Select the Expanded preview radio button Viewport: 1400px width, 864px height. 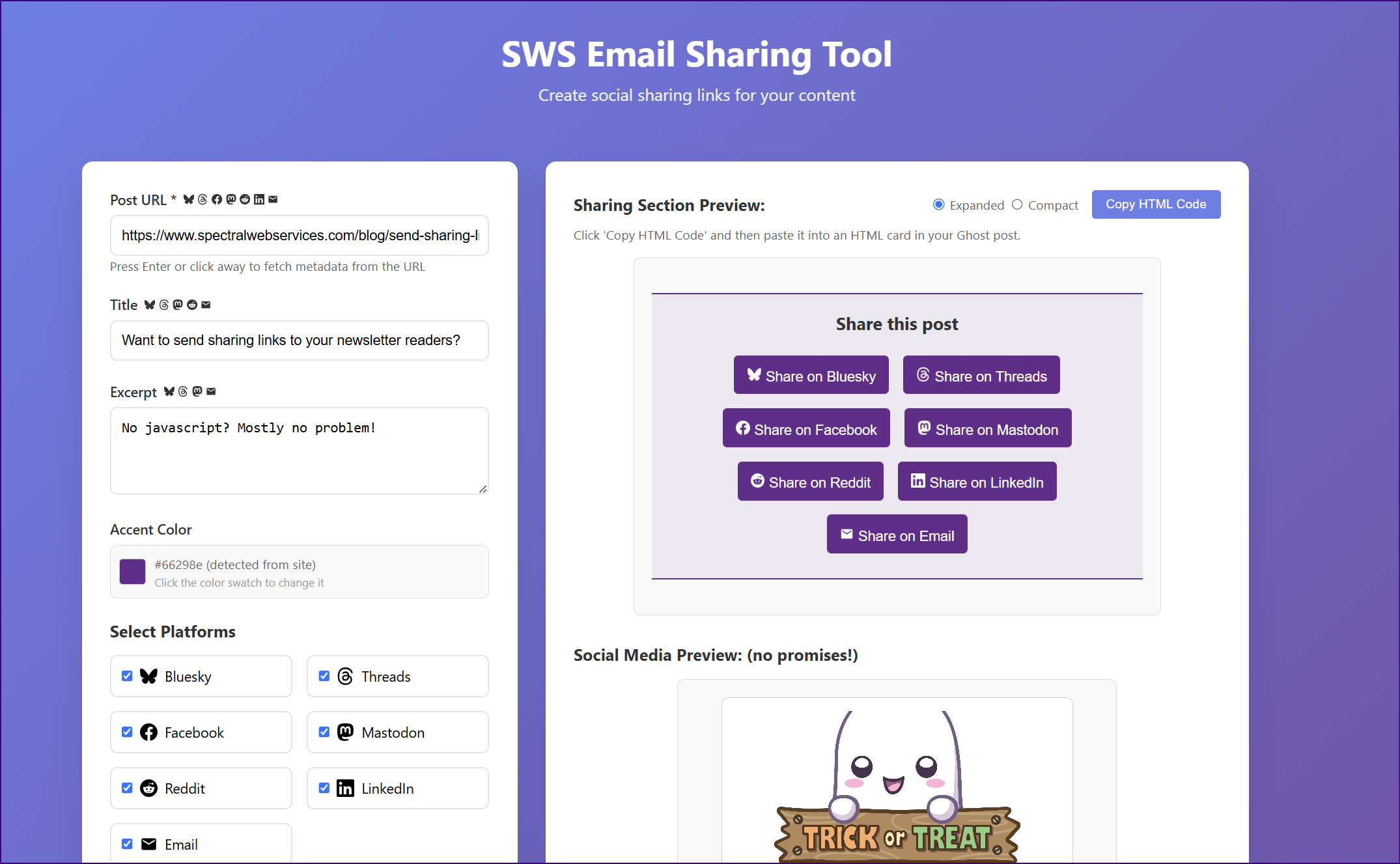coord(938,204)
